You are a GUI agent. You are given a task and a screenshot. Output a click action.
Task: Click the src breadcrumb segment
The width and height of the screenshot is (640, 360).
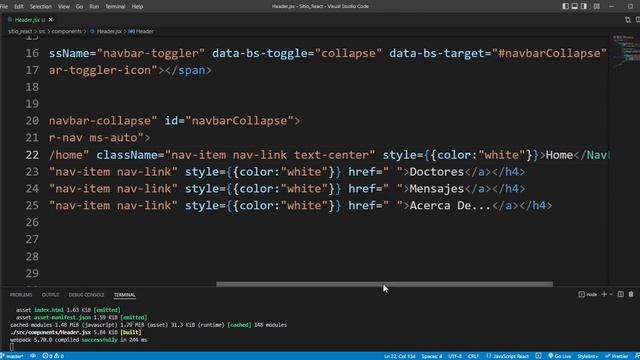click(x=42, y=31)
